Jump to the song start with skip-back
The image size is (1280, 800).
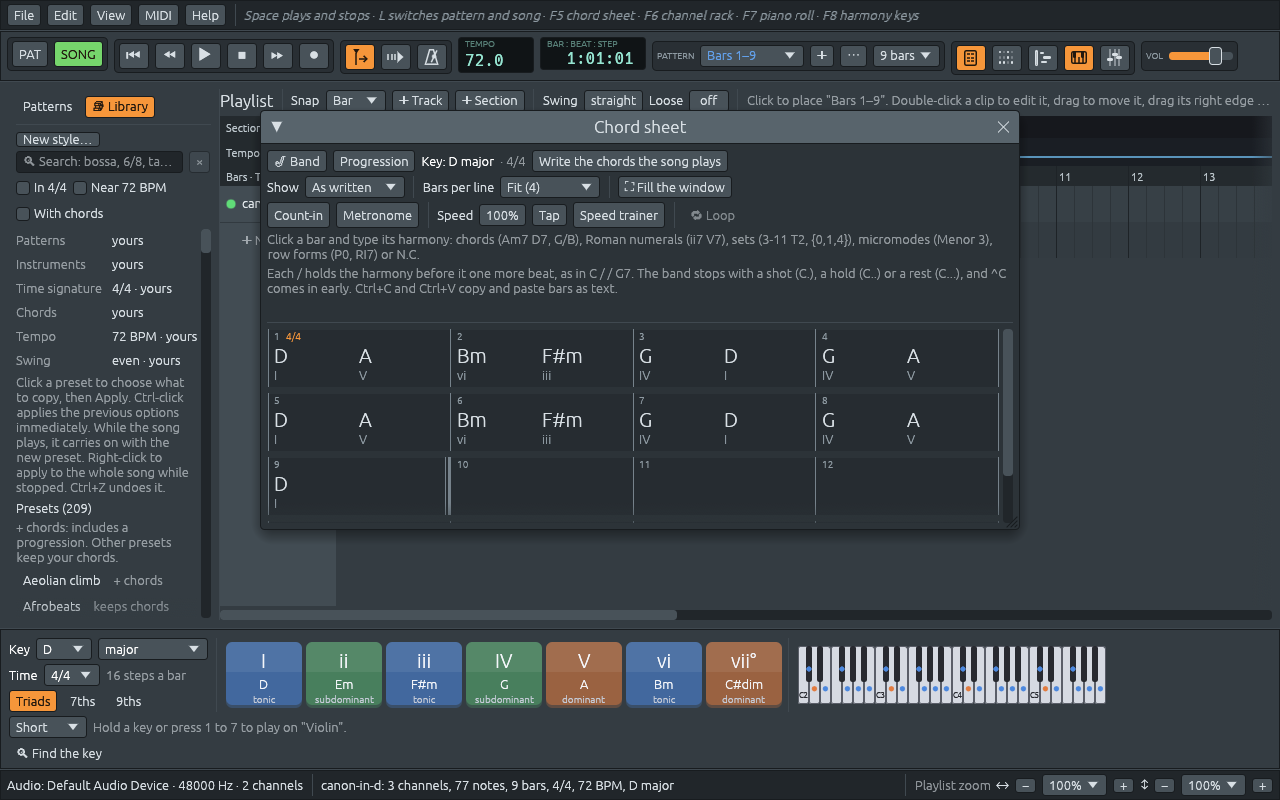coord(132,55)
